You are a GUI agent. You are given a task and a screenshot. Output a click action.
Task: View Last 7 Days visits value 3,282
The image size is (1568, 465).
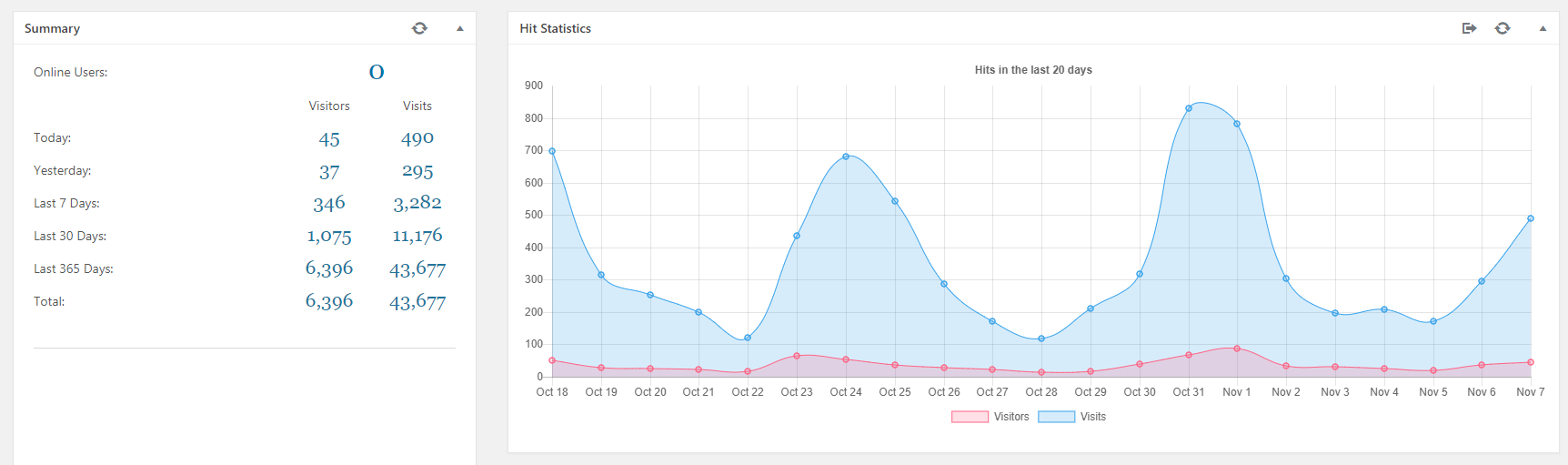coord(417,204)
